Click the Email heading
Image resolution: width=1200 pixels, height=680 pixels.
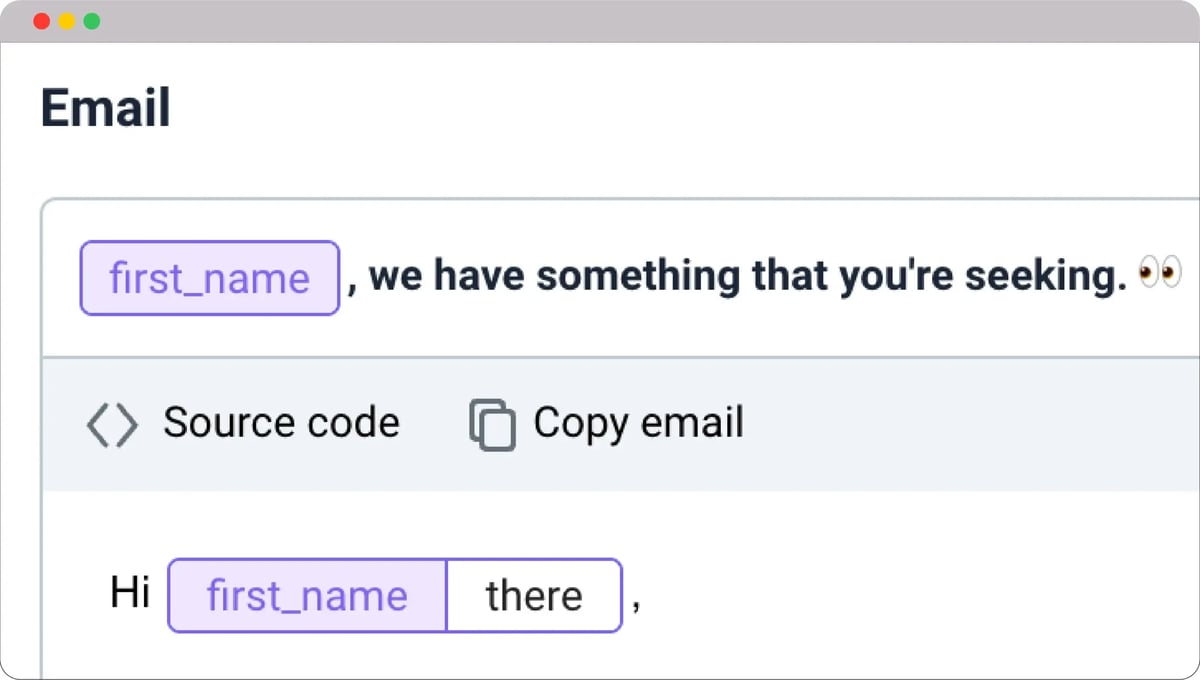(x=105, y=108)
